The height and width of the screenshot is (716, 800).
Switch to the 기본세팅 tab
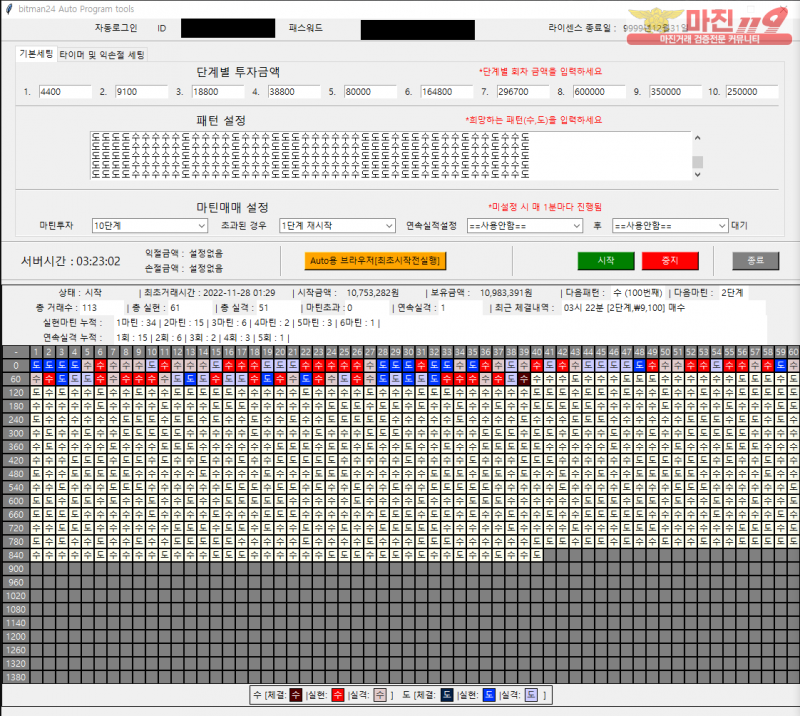click(x=37, y=54)
